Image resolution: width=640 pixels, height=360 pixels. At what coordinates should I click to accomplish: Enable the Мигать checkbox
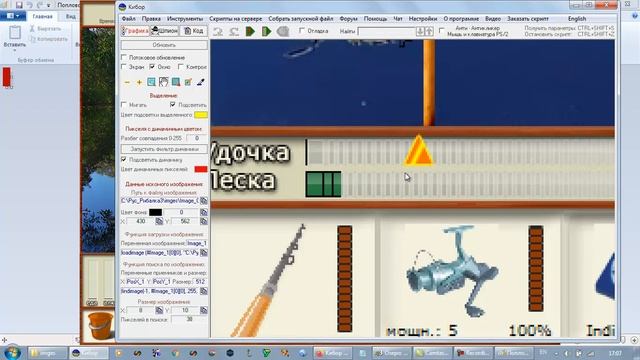pos(124,105)
